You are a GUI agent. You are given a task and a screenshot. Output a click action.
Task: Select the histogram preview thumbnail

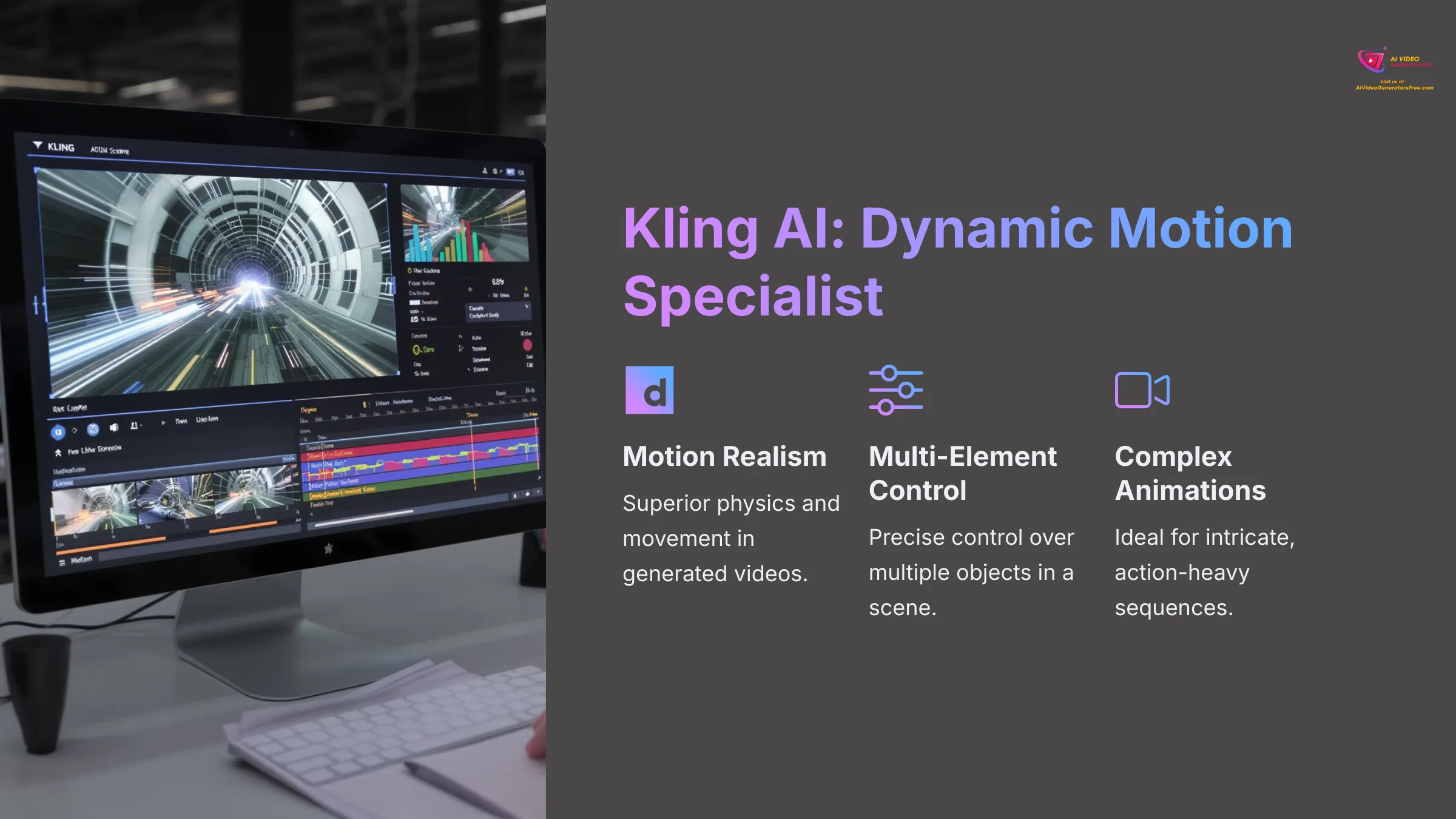465,223
